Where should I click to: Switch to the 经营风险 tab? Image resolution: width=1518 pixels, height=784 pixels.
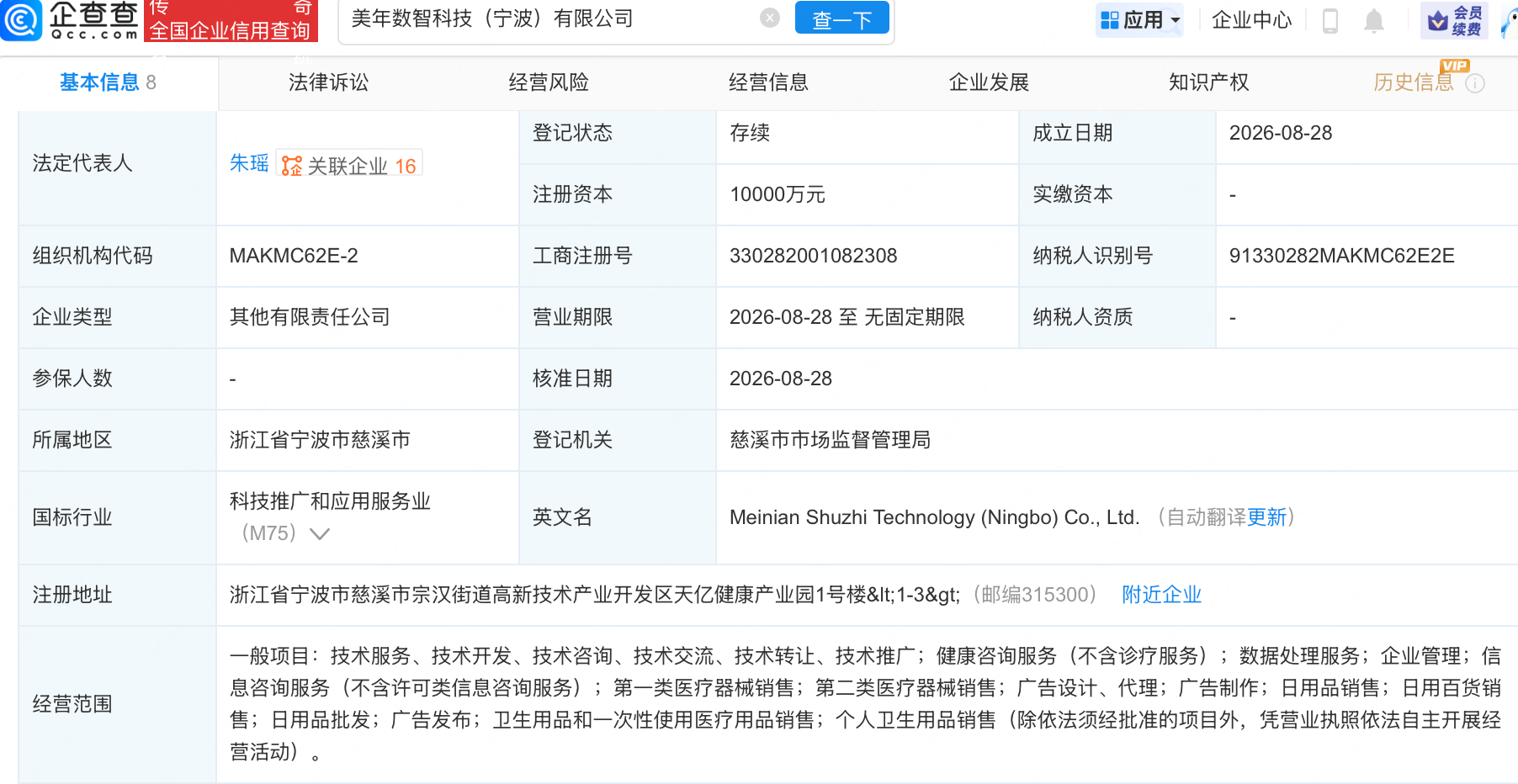(549, 82)
